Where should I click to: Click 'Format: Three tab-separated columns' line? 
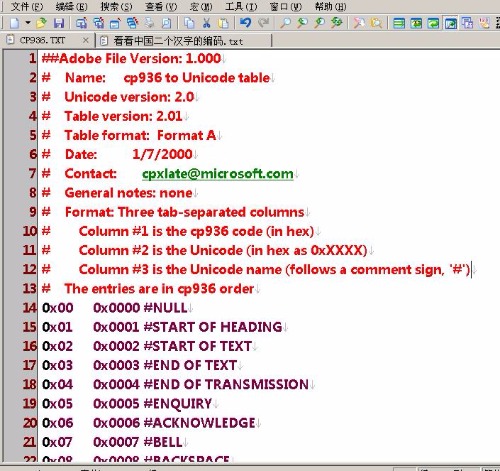185,212
